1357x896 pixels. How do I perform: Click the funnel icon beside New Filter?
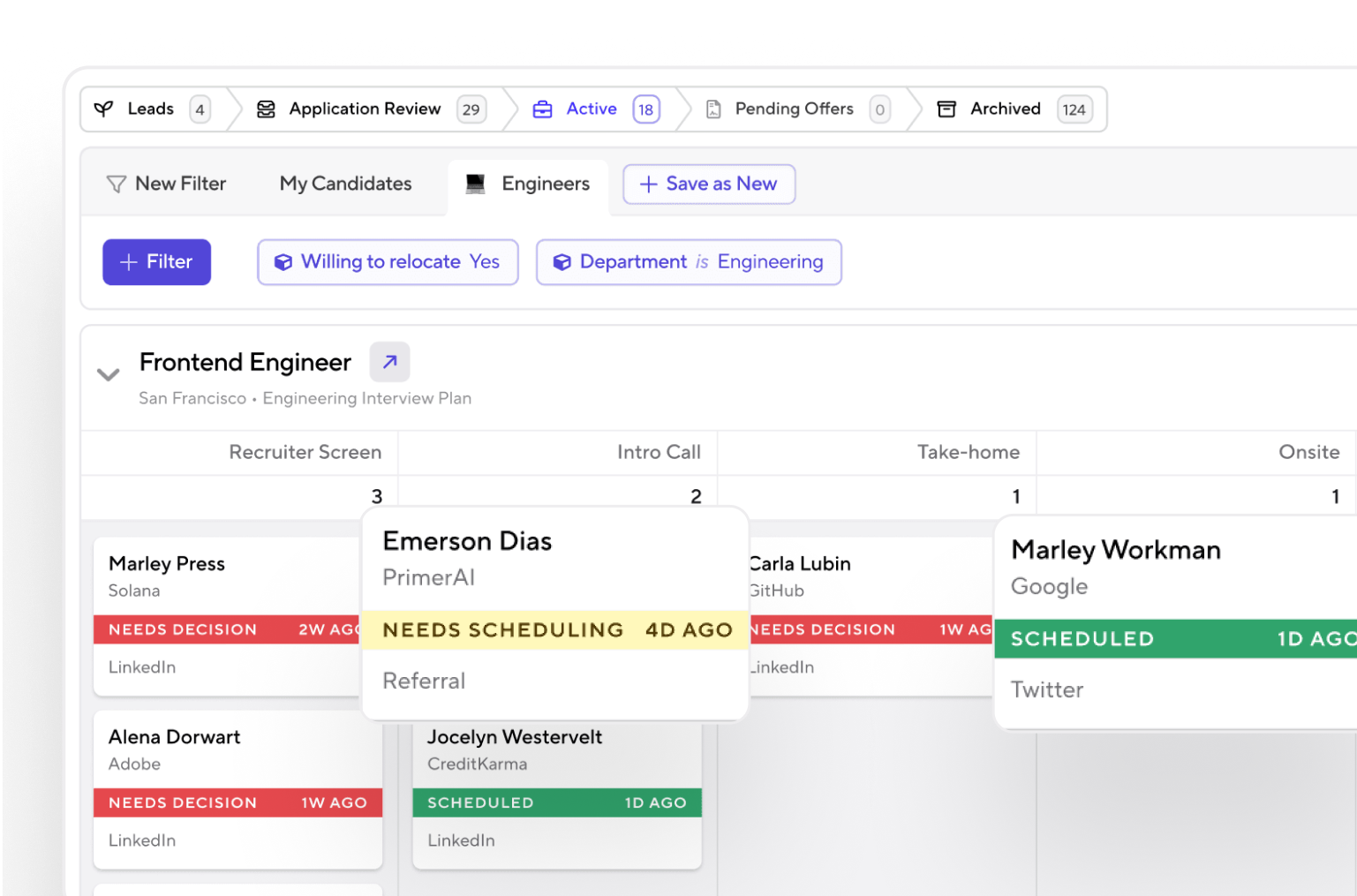(117, 184)
